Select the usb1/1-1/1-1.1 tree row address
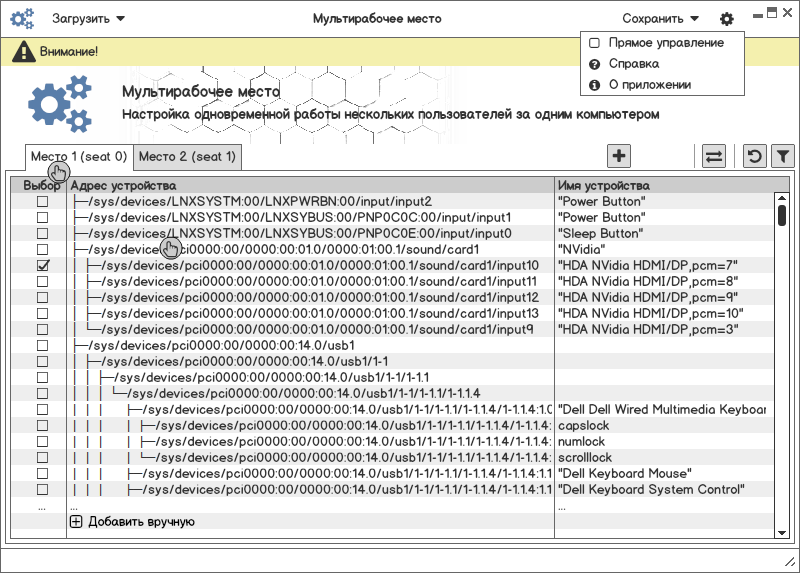800x573 pixels. [x=271, y=378]
